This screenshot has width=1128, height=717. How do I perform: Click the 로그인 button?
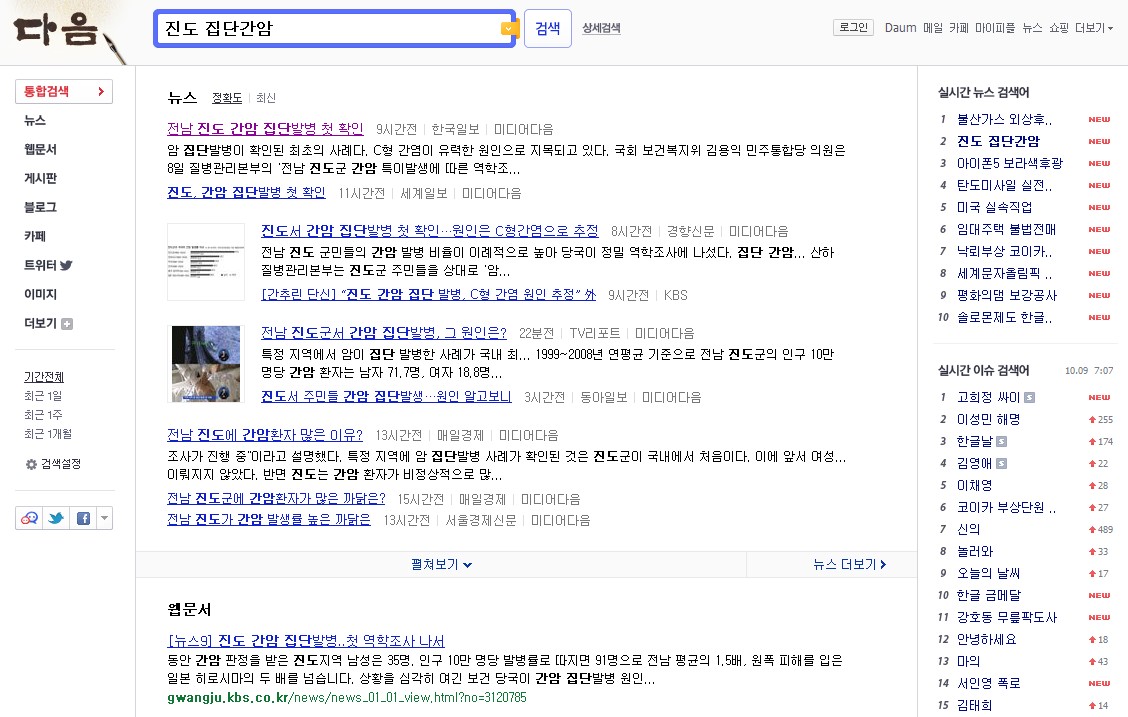click(x=853, y=27)
